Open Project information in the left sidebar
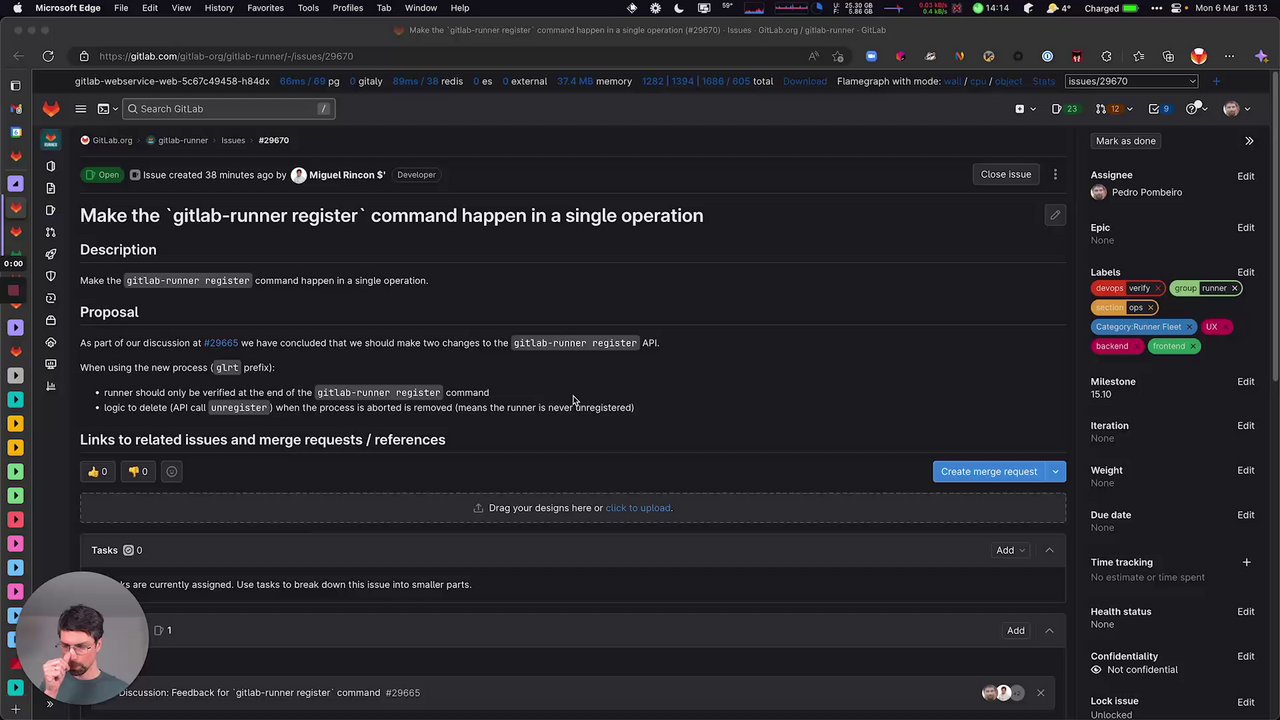This screenshot has height=720, width=1280. coord(51,166)
